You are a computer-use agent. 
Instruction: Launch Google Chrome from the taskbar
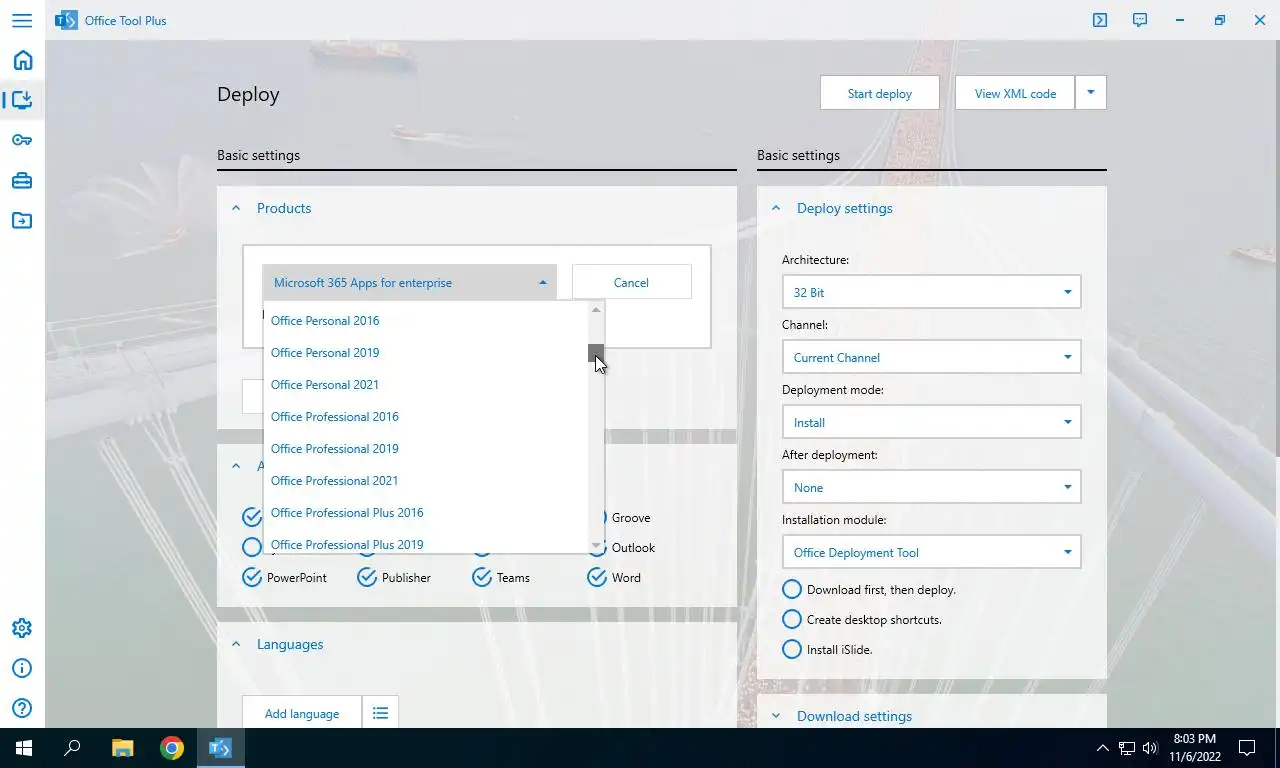pyautogui.click(x=172, y=748)
